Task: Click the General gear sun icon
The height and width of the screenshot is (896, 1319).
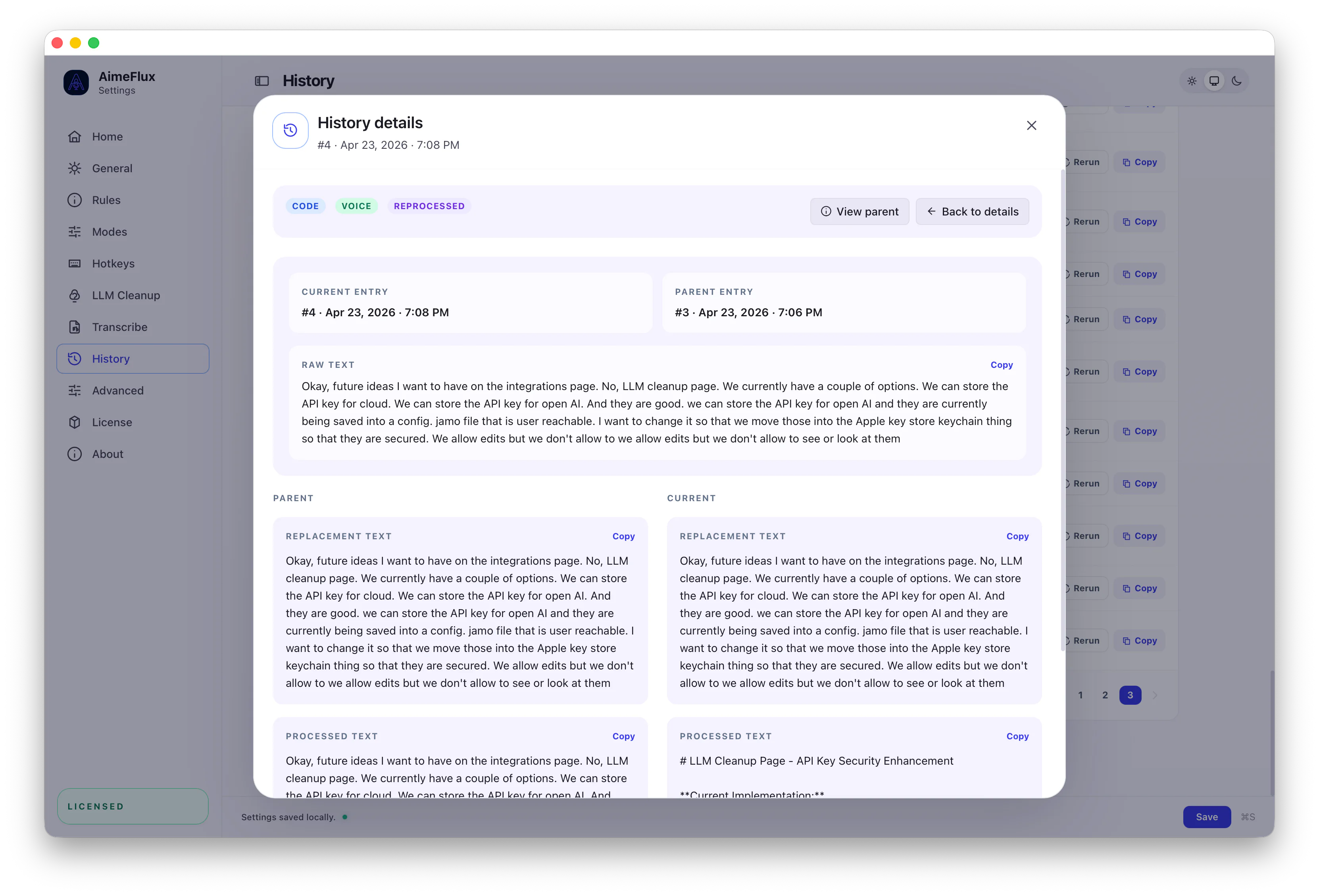Action: [74, 169]
